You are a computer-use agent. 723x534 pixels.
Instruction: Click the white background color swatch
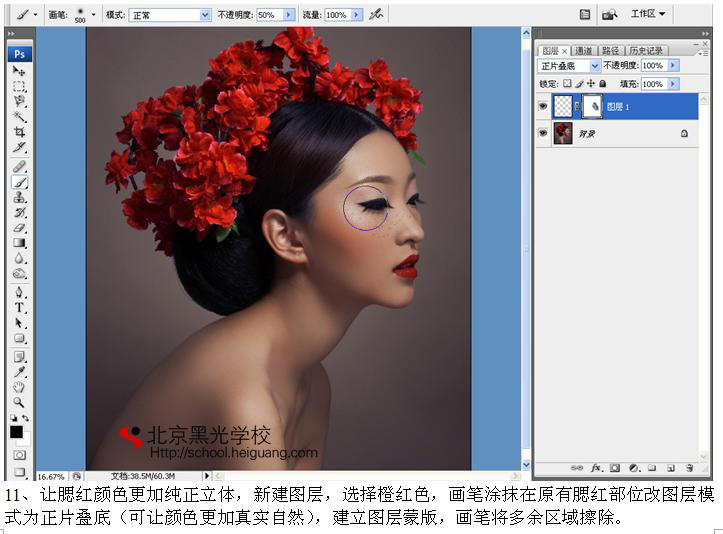tap(26, 441)
